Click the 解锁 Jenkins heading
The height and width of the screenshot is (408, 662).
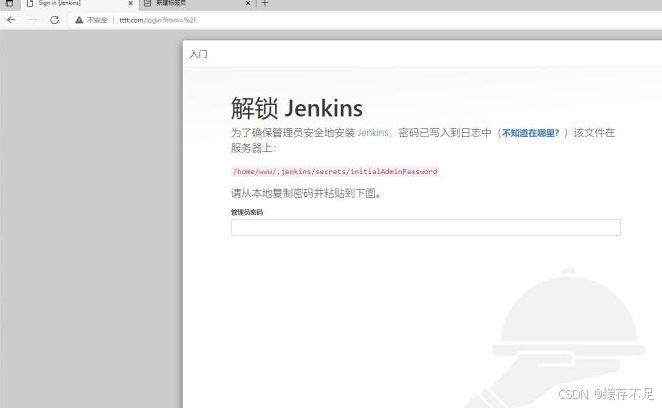297,108
